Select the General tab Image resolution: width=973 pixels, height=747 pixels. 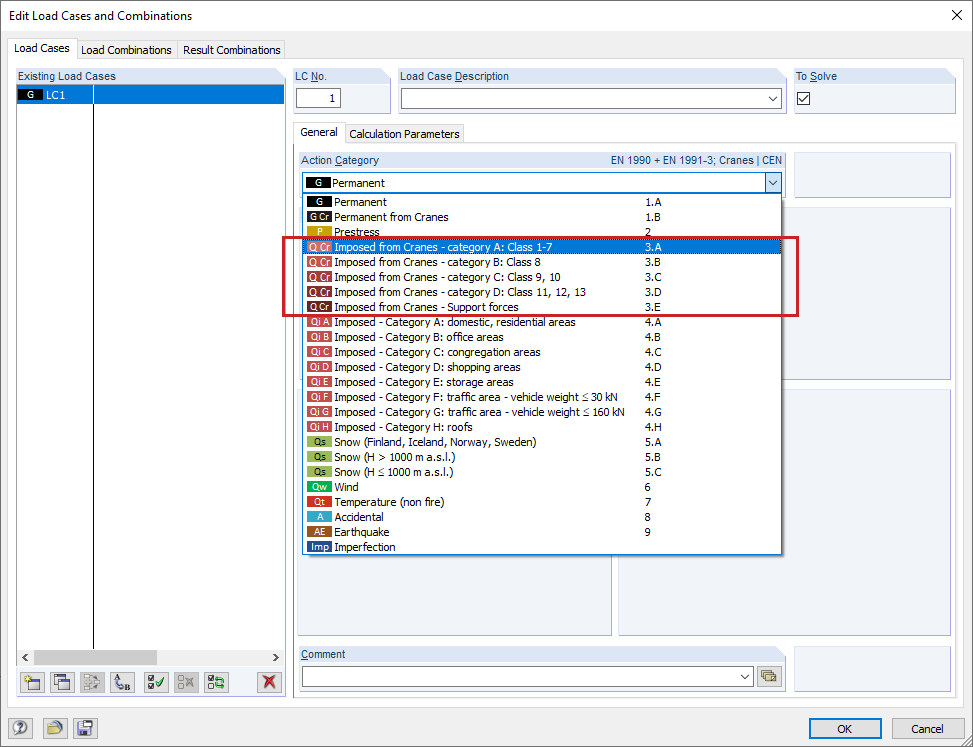click(x=319, y=132)
